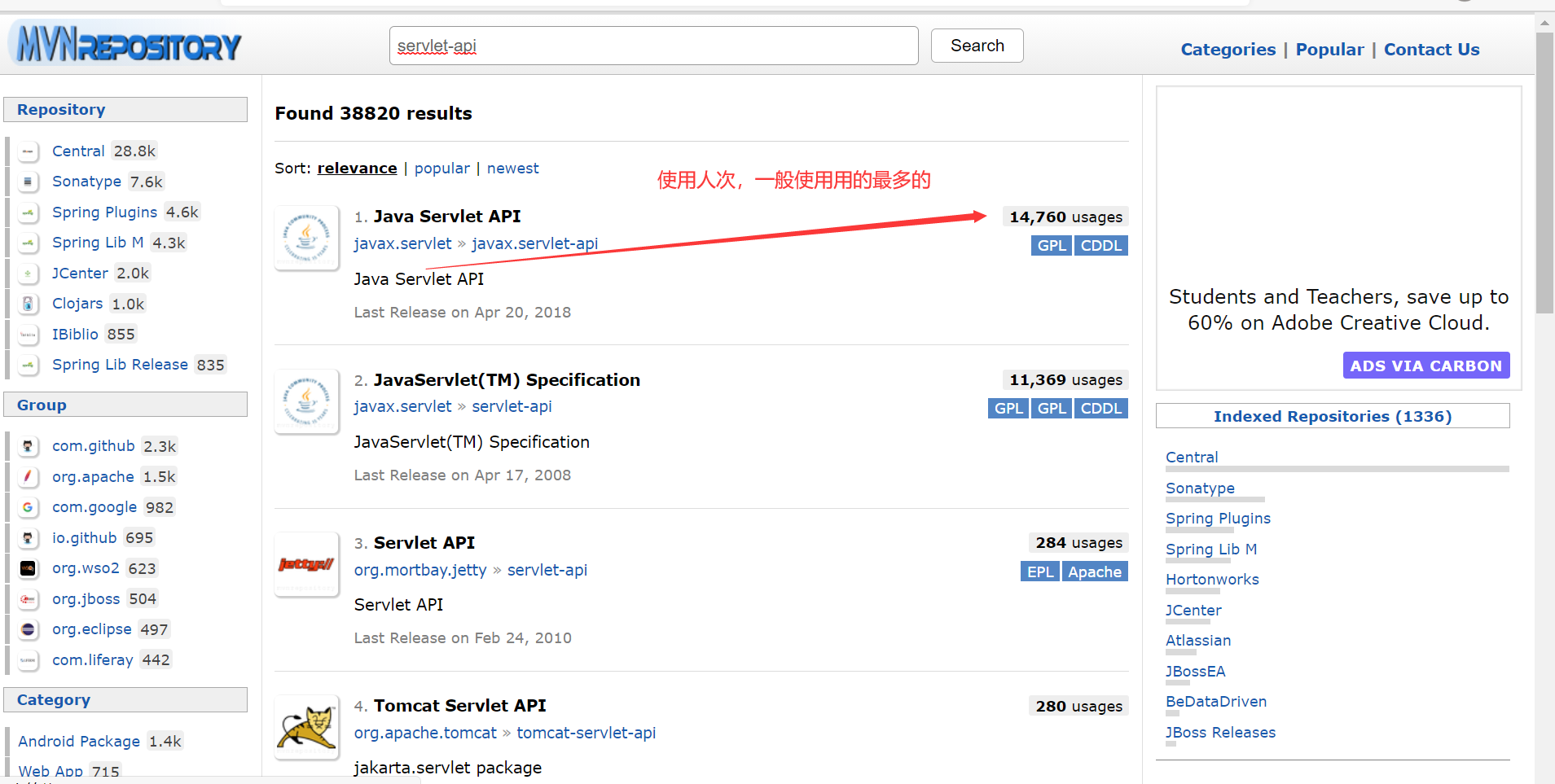This screenshot has width=1555, height=784.
Task: Open the Tomcat Servlet API result title
Action: tap(460, 706)
